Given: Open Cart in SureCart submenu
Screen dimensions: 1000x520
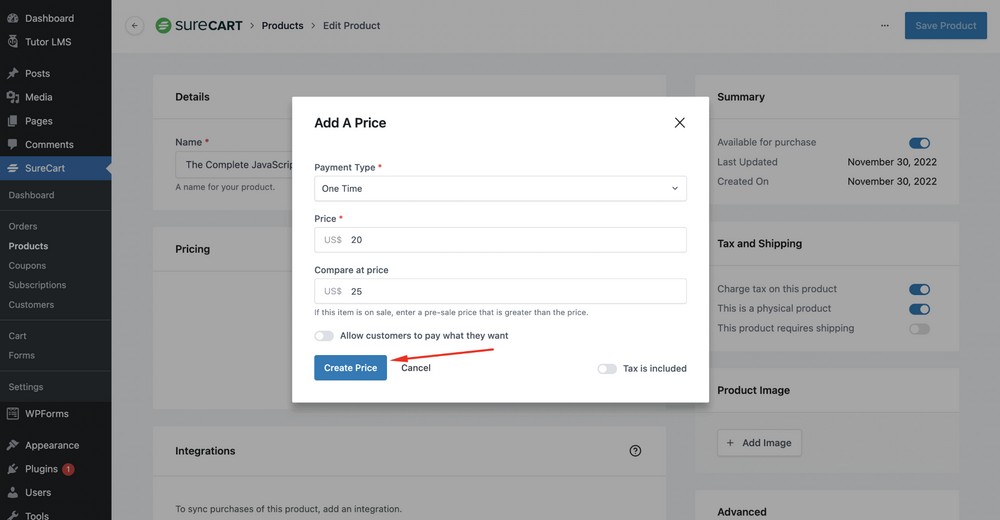Looking at the screenshot, I should click(x=17, y=336).
